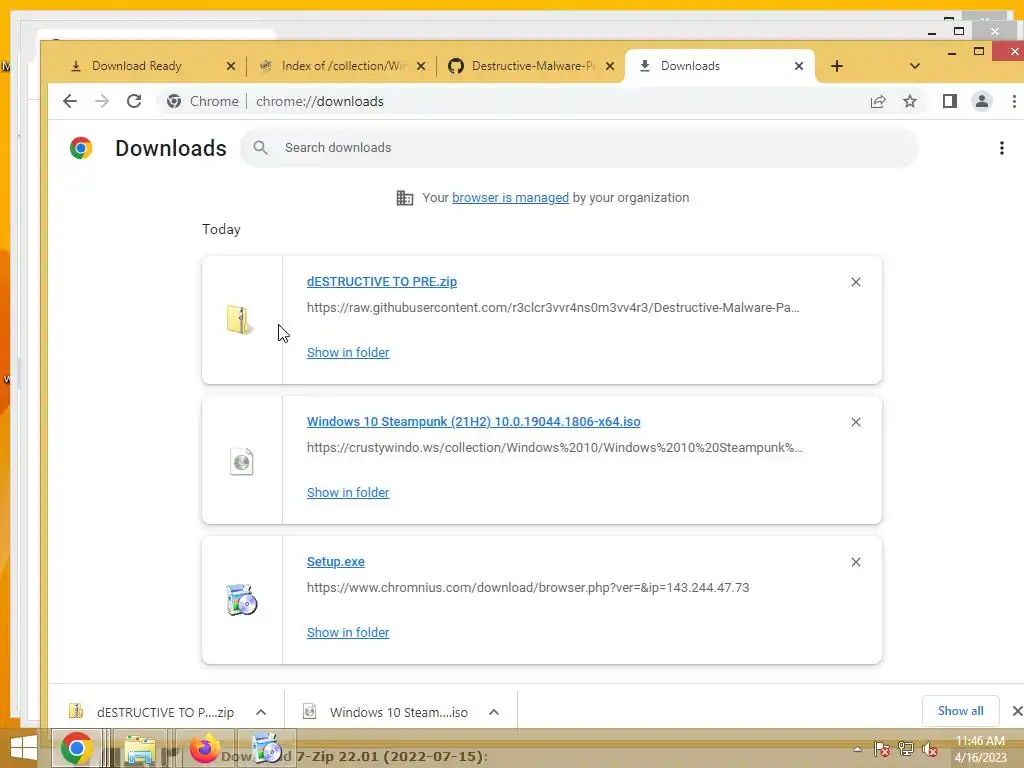Open the profile avatar button
This screenshot has height=768, width=1024.
982,101
